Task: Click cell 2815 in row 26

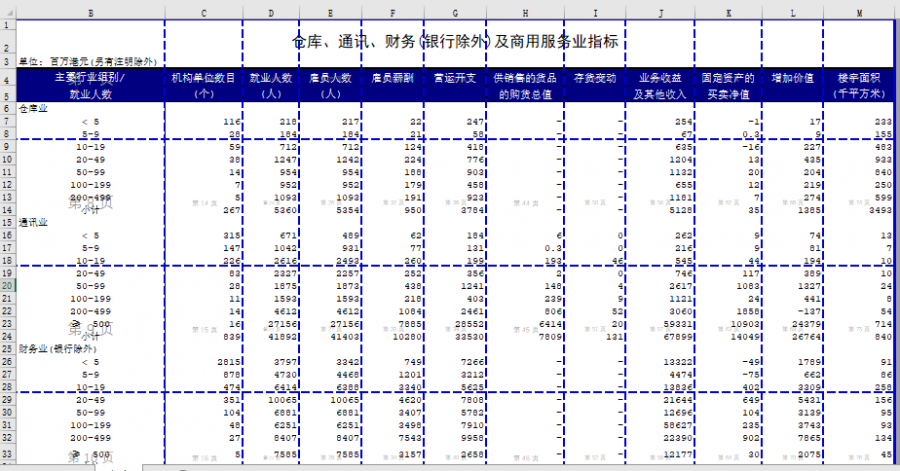Action: [228, 361]
